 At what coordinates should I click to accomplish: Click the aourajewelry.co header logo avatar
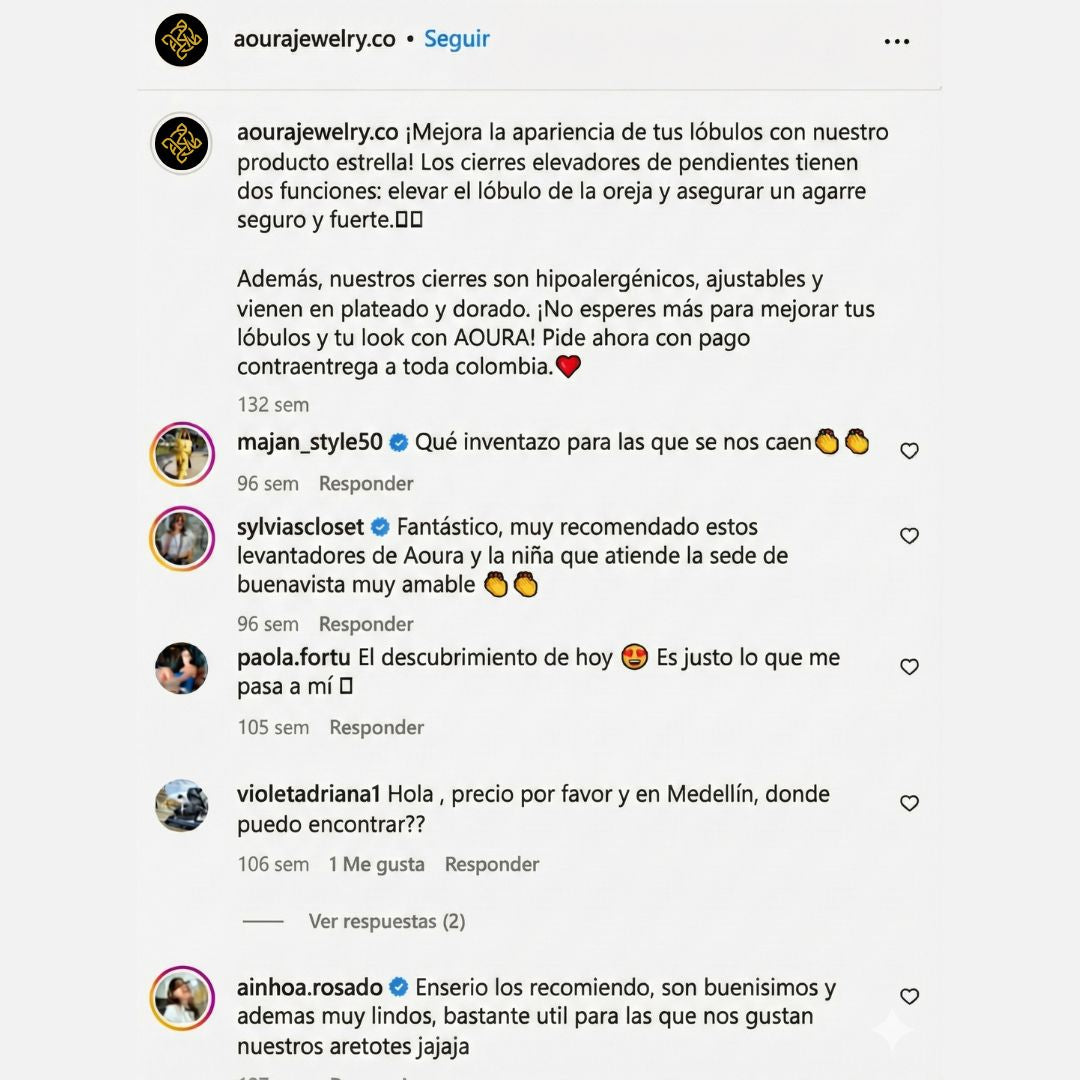coord(181,40)
